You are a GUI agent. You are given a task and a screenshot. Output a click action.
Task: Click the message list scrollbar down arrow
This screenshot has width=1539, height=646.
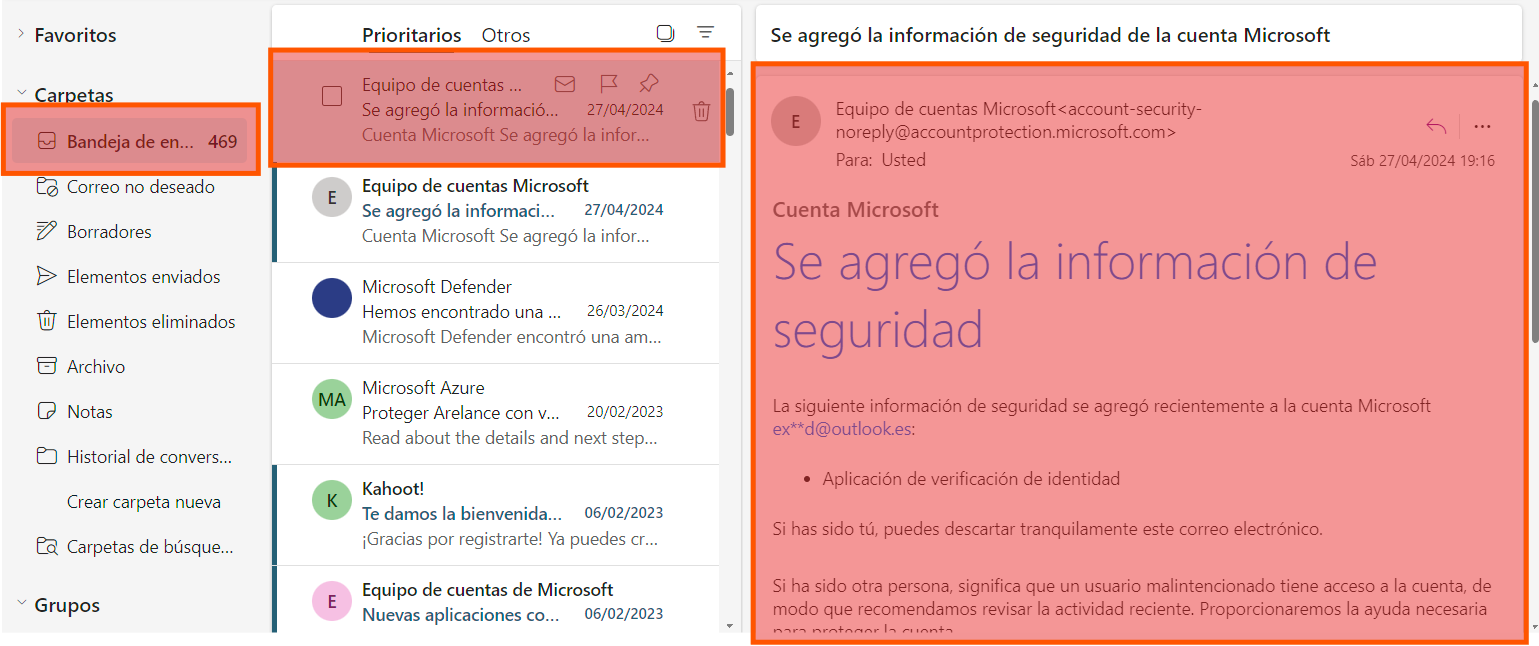tap(730, 626)
